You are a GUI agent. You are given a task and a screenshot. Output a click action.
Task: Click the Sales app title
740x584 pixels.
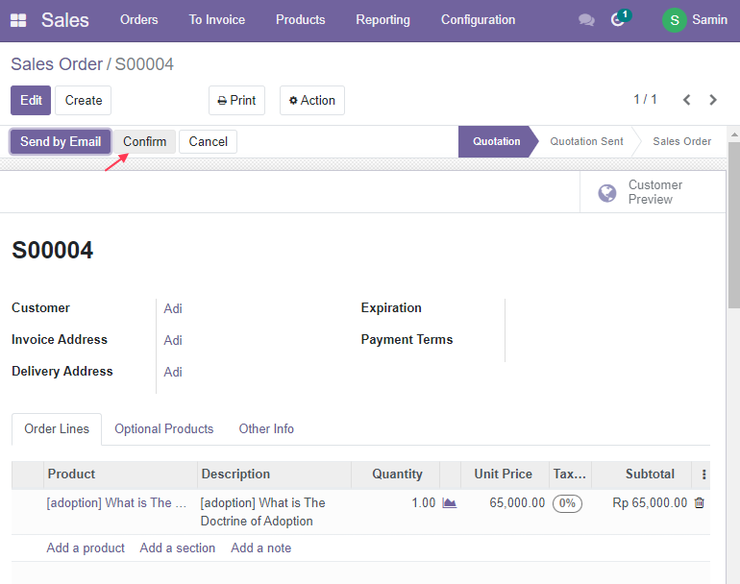click(65, 20)
